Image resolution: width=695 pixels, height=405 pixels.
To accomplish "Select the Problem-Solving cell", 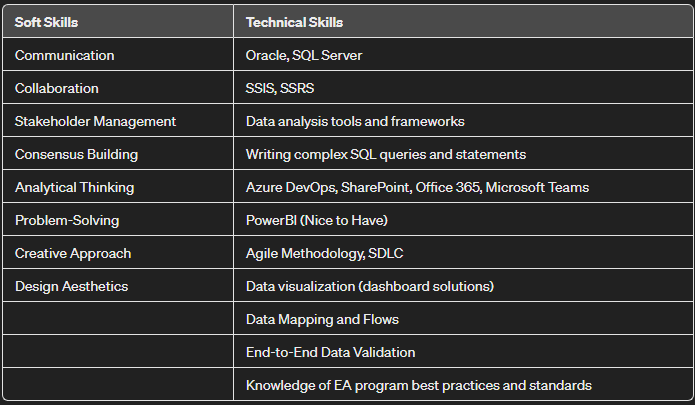I will coord(118,220).
